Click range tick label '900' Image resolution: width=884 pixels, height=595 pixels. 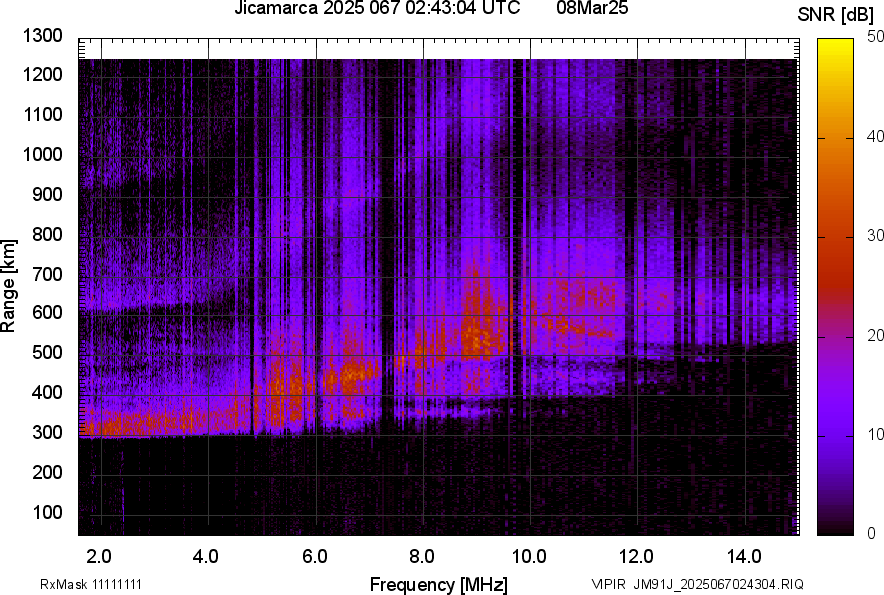point(47,195)
